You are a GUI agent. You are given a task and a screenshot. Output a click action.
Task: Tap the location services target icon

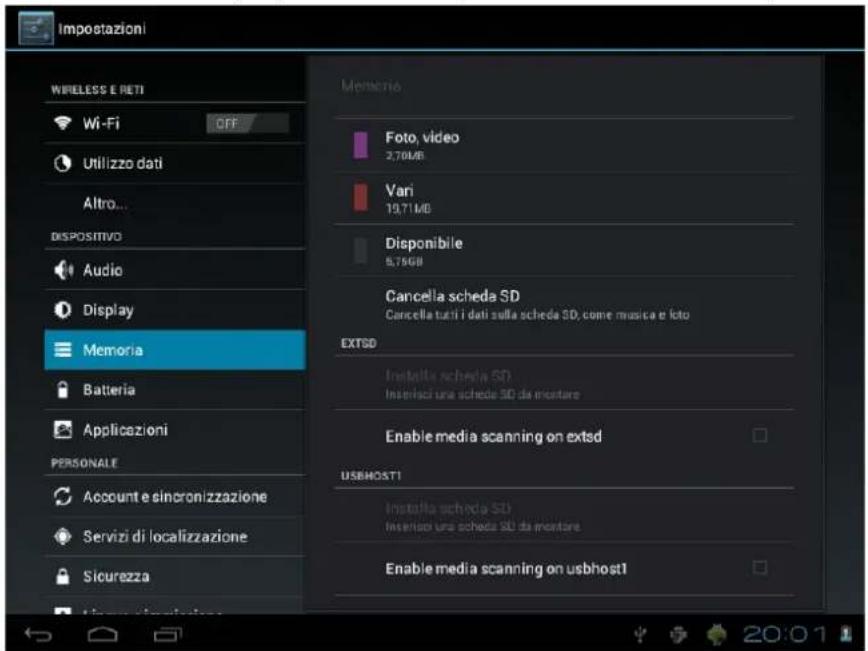63,536
